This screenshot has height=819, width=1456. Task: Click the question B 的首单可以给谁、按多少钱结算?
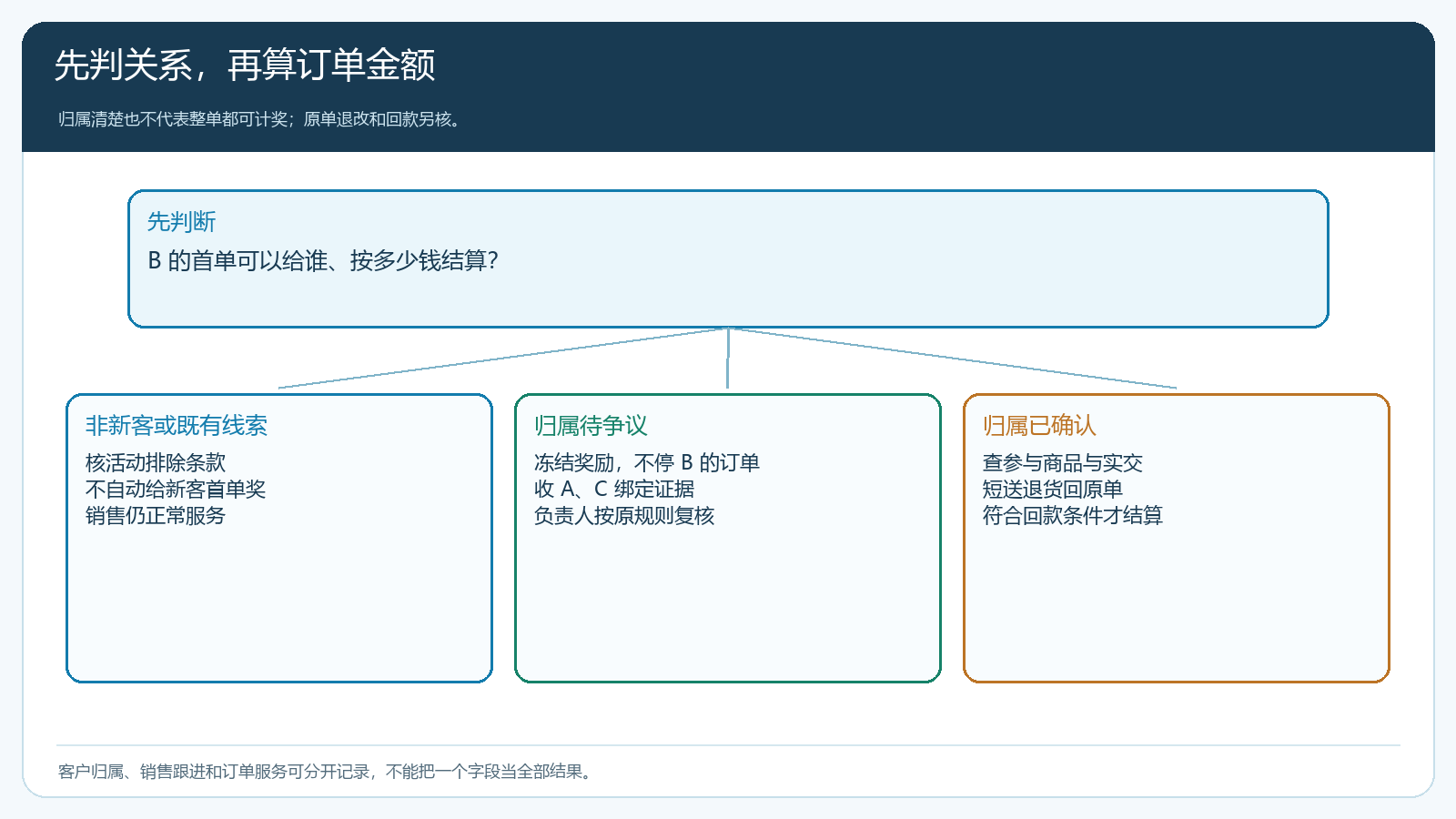click(x=323, y=261)
